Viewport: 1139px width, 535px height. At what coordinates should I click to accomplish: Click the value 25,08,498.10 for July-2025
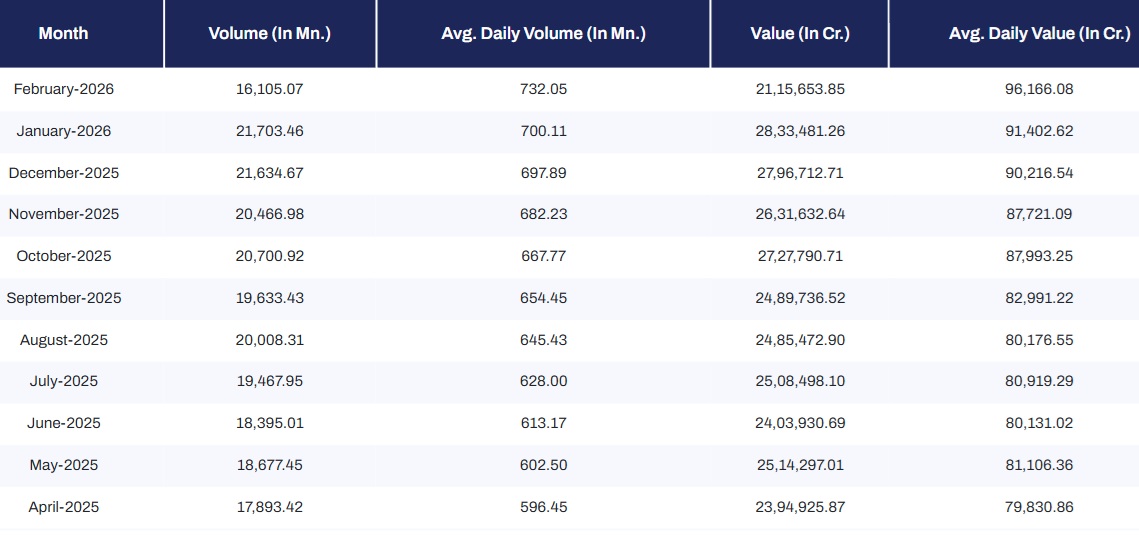pos(799,381)
